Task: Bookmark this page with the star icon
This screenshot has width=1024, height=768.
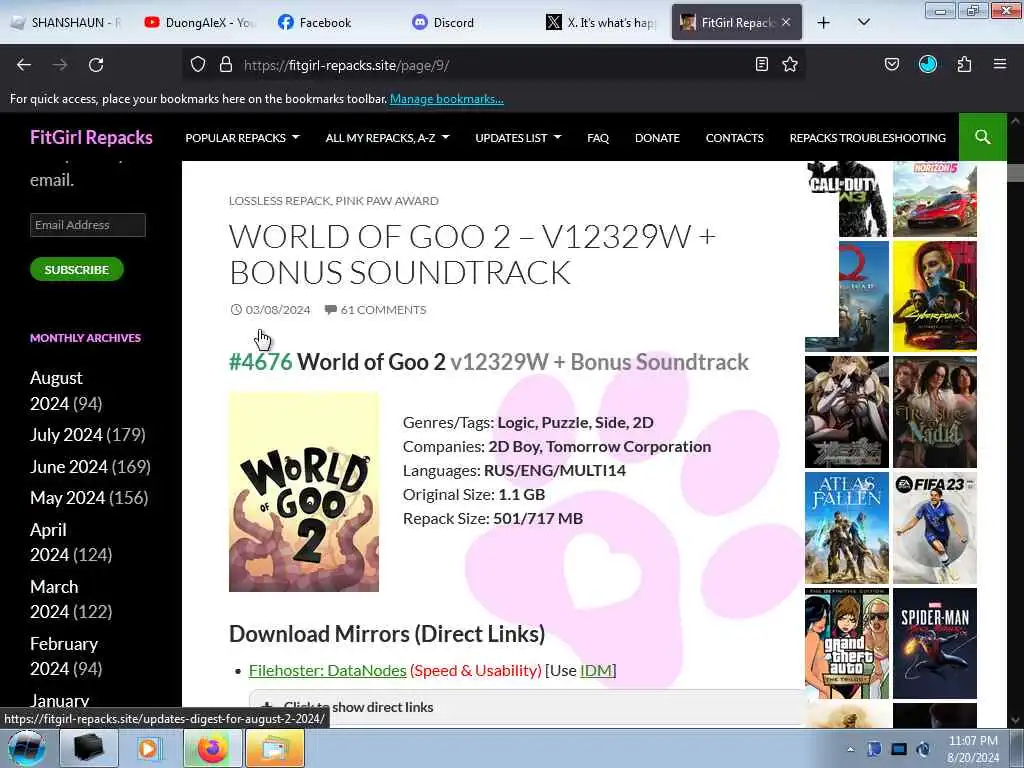Action: (x=790, y=64)
